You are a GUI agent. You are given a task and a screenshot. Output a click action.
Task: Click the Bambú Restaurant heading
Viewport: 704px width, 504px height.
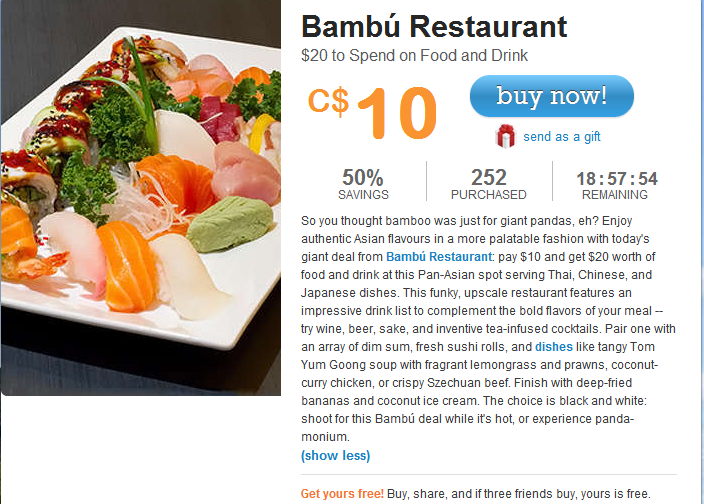(x=433, y=26)
